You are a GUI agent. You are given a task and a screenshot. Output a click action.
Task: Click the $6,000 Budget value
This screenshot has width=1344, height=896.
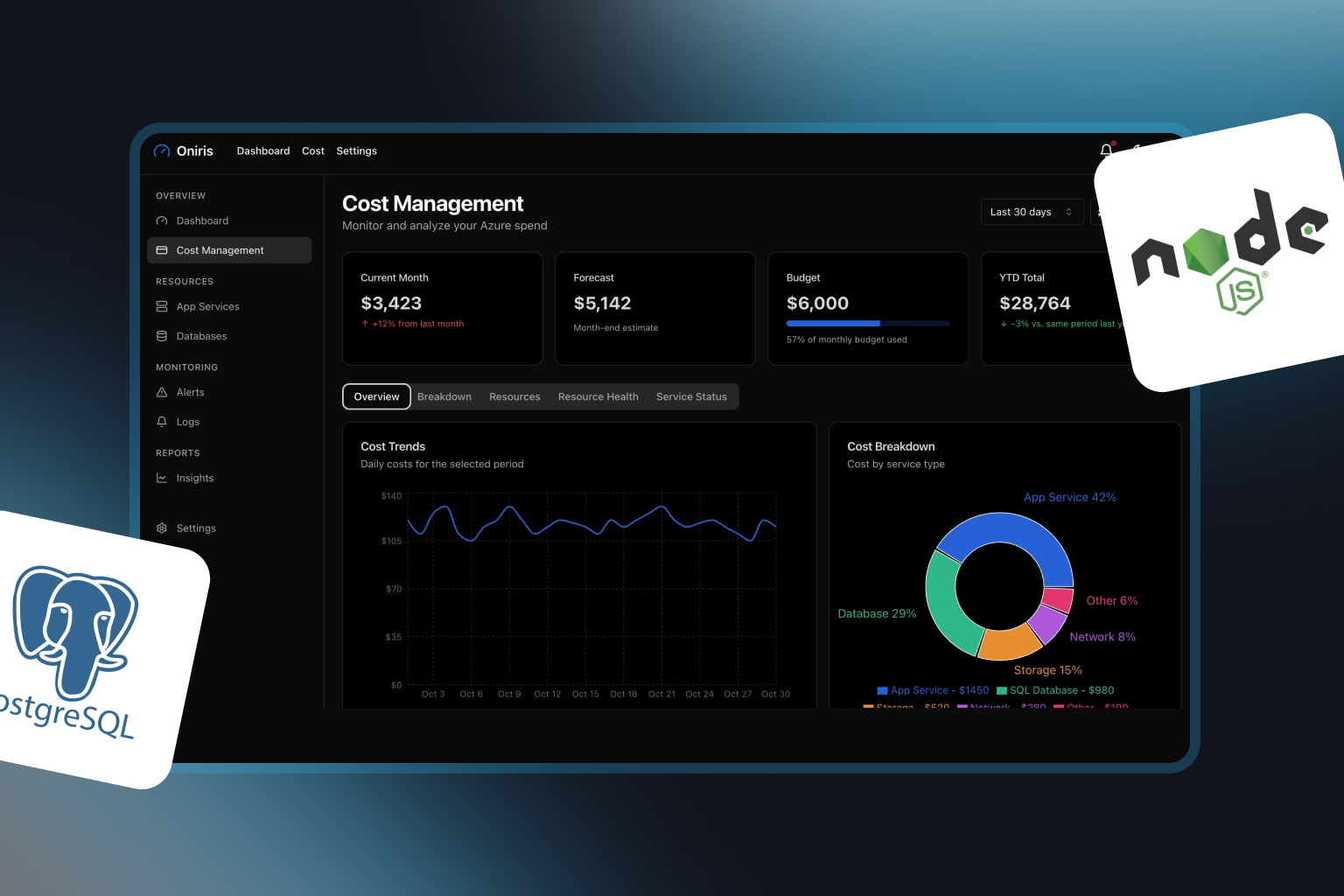click(x=817, y=304)
